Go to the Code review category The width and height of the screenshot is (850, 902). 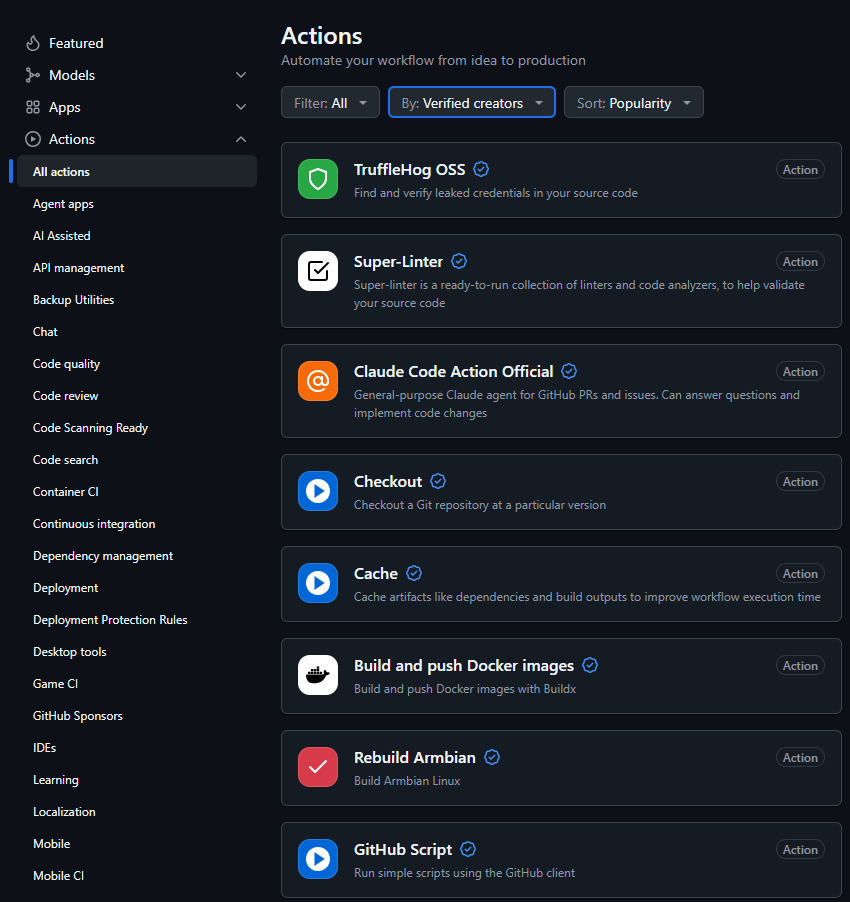pos(66,396)
